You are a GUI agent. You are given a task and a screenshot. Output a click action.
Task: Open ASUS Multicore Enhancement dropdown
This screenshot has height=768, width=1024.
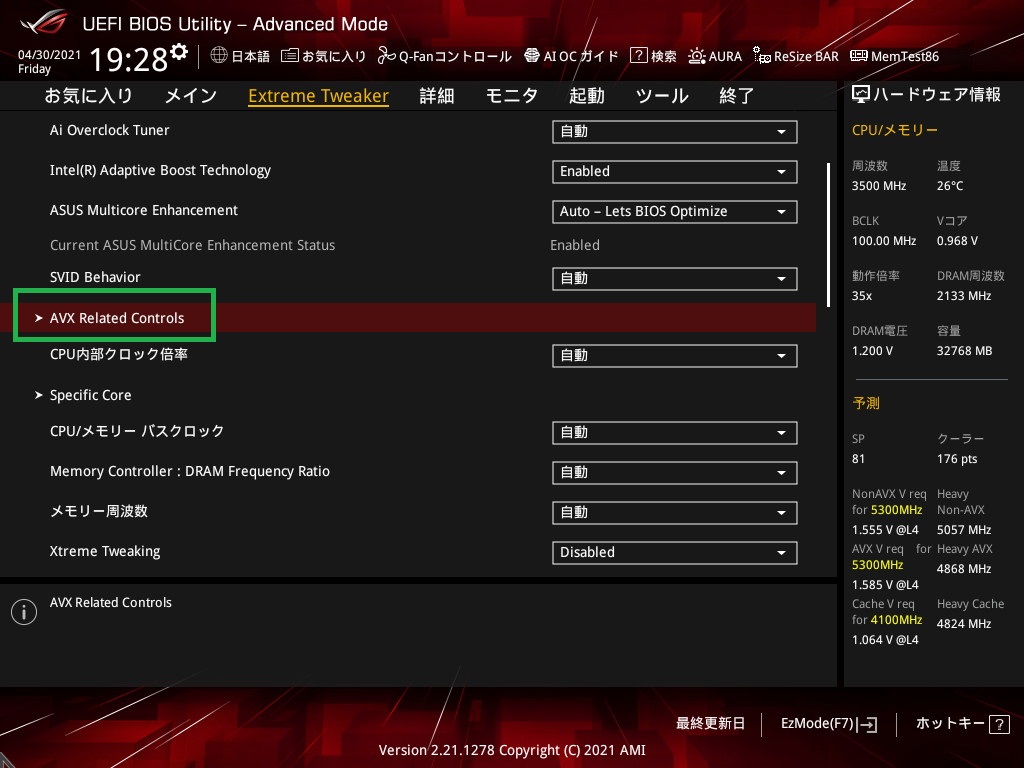click(x=675, y=212)
